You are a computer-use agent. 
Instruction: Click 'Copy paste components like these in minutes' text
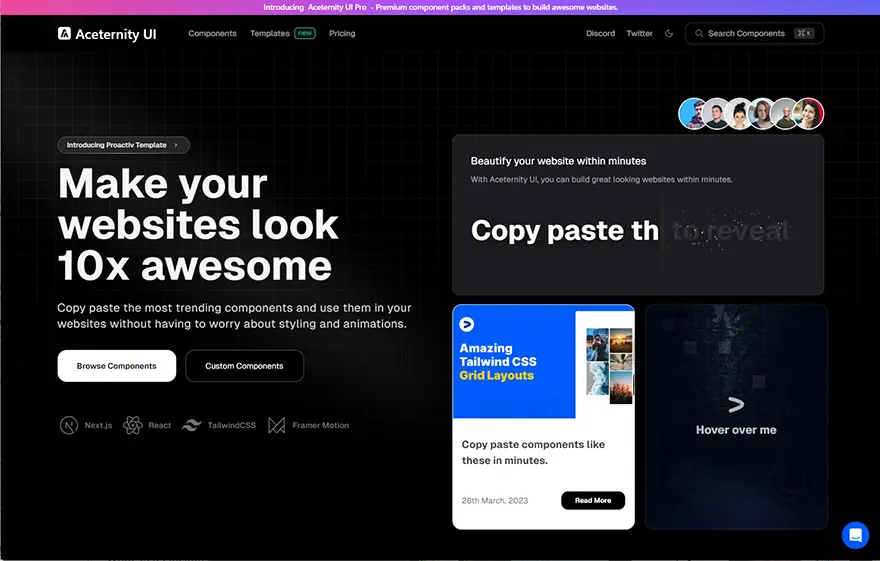533,452
